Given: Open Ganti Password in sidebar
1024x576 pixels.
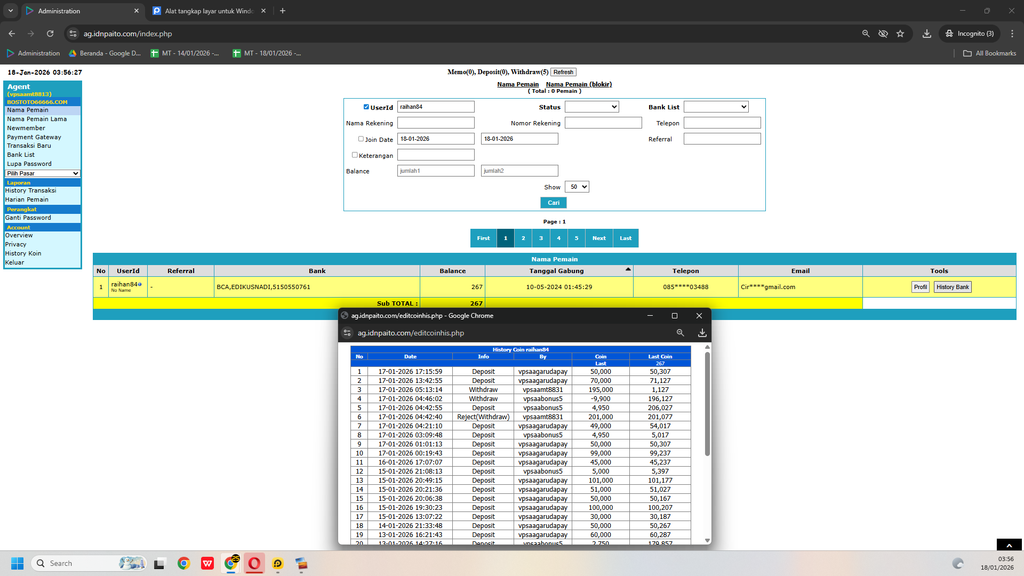Looking at the screenshot, I should click(x=28, y=217).
